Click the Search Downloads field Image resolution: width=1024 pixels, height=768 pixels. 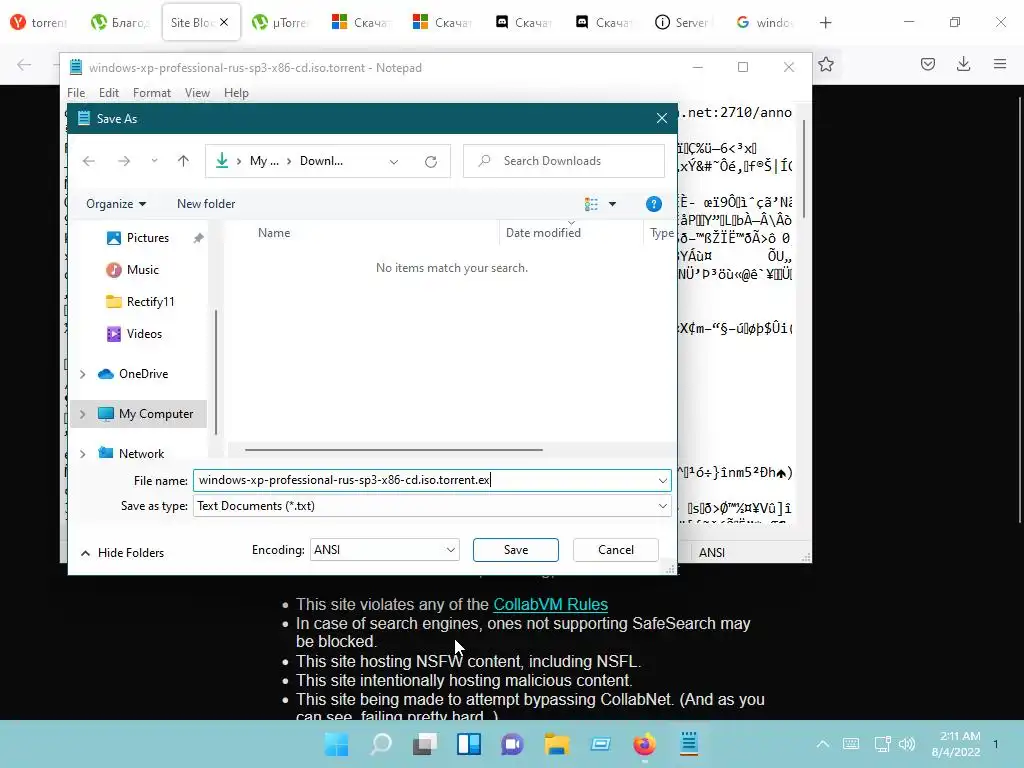tap(564, 161)
